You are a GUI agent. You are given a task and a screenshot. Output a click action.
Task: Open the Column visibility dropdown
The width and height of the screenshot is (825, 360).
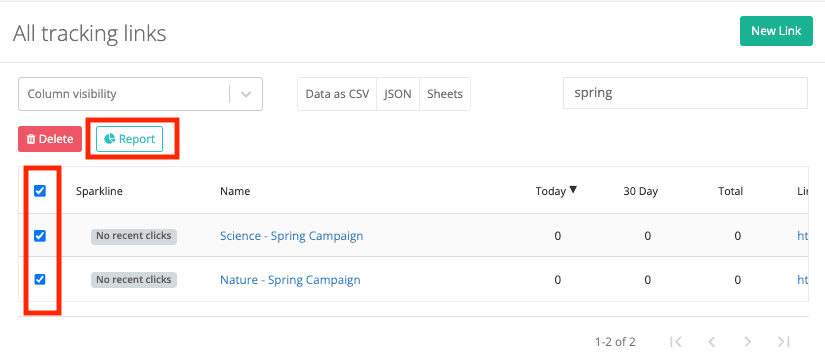(140, 94)
